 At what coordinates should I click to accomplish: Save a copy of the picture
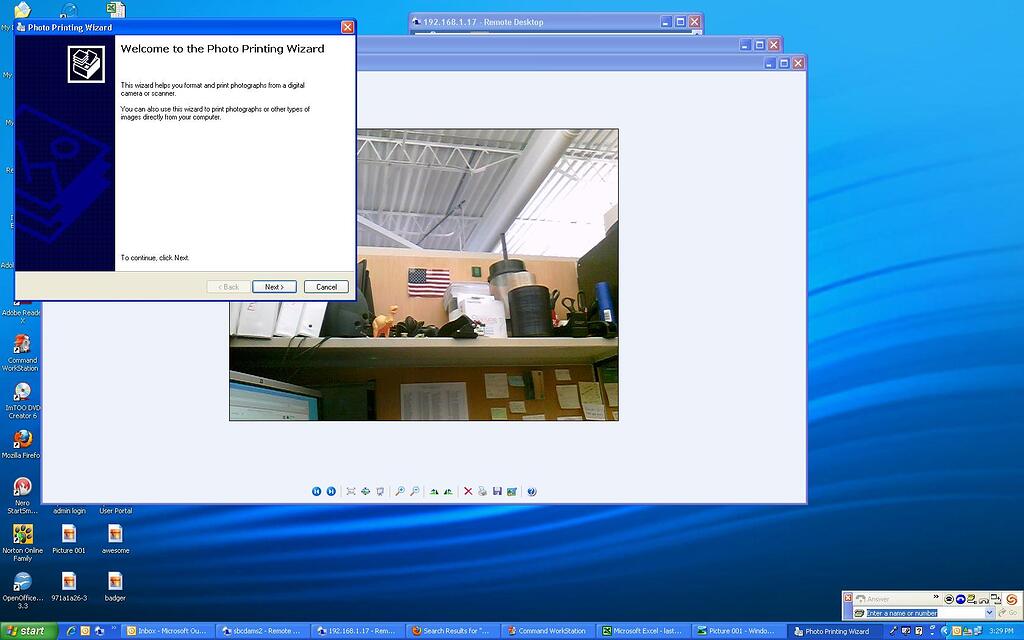[498, 491]
